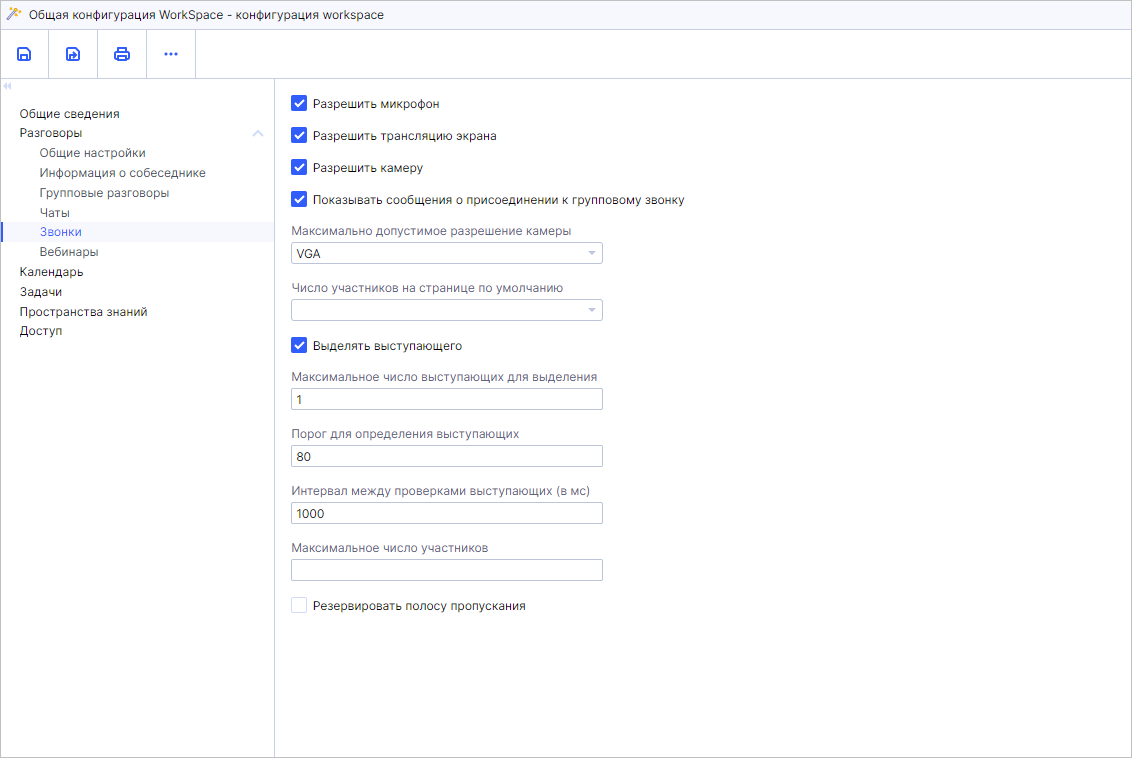Select Разговоры in the sidebar

point(51,133)
